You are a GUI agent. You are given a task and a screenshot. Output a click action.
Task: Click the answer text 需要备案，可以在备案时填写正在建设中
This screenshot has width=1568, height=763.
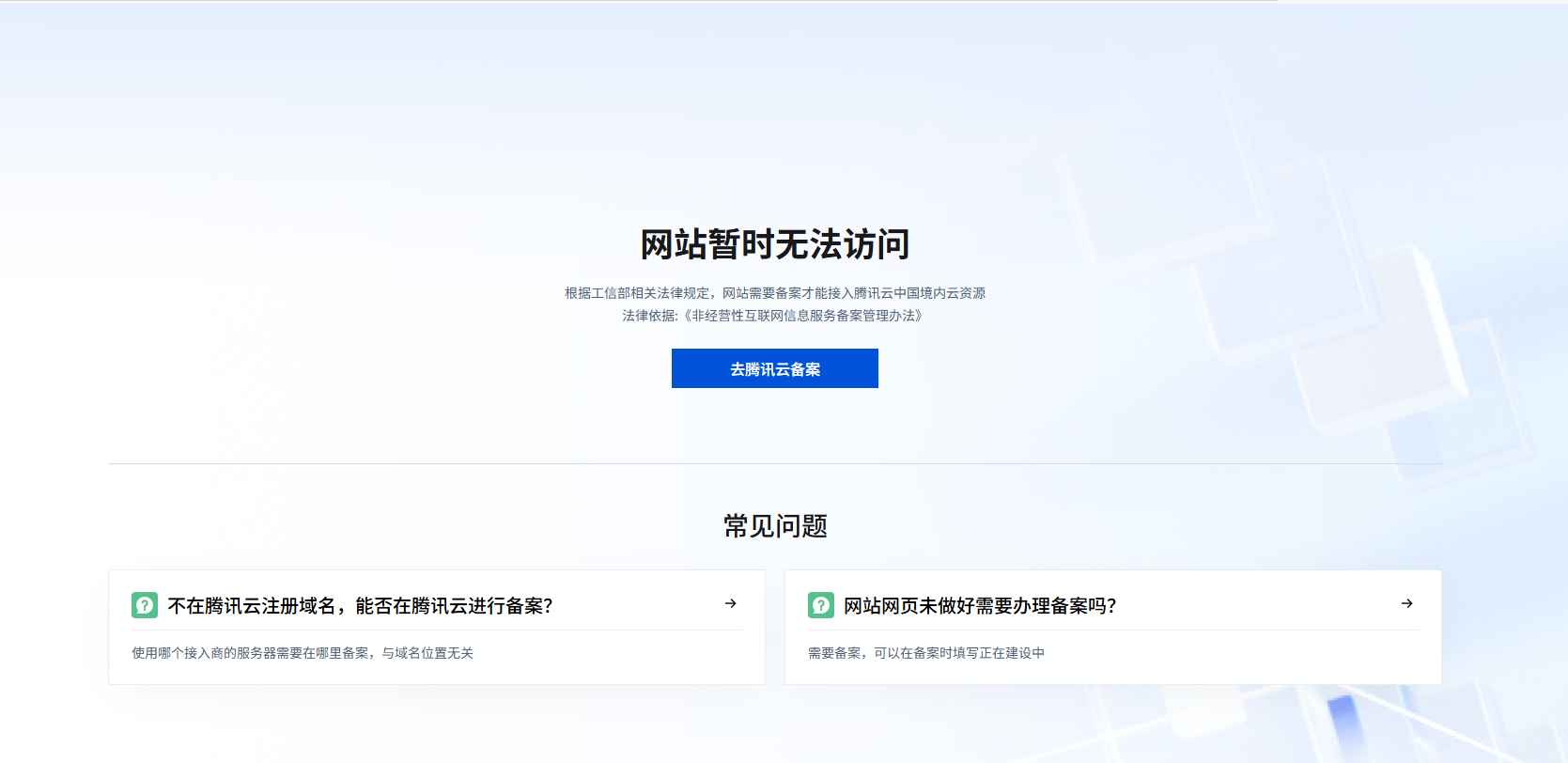[x=925, y=653]
